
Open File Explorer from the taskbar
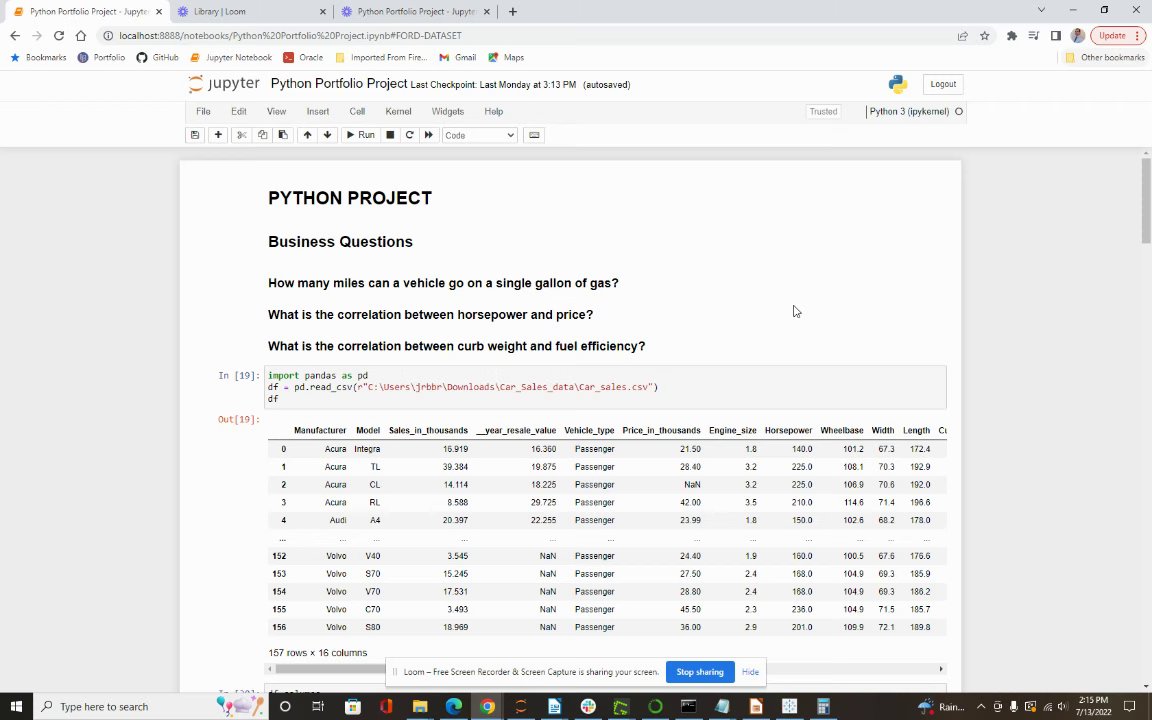(x=420, y=707)
